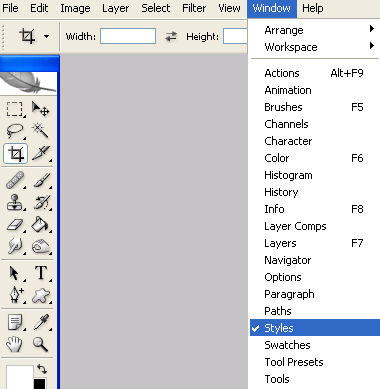Viewport: 380px width, 389px height.
Task: Show the Swatches palette
Action: (x=315, y=345)
